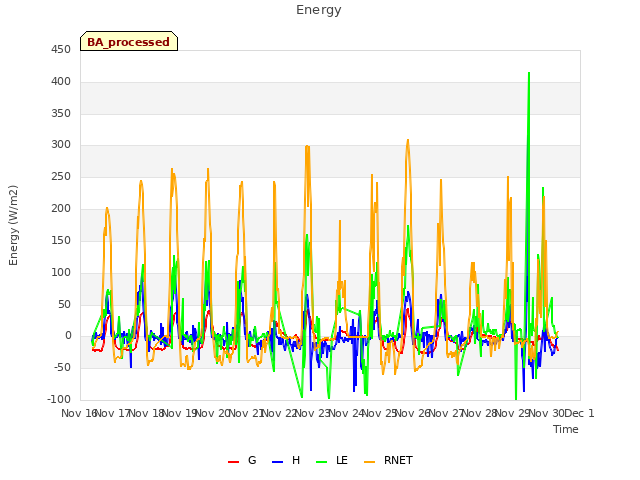Toggle the H series legend entry
The height and width of the screenshot is (480, 640).
click(286, 460)
